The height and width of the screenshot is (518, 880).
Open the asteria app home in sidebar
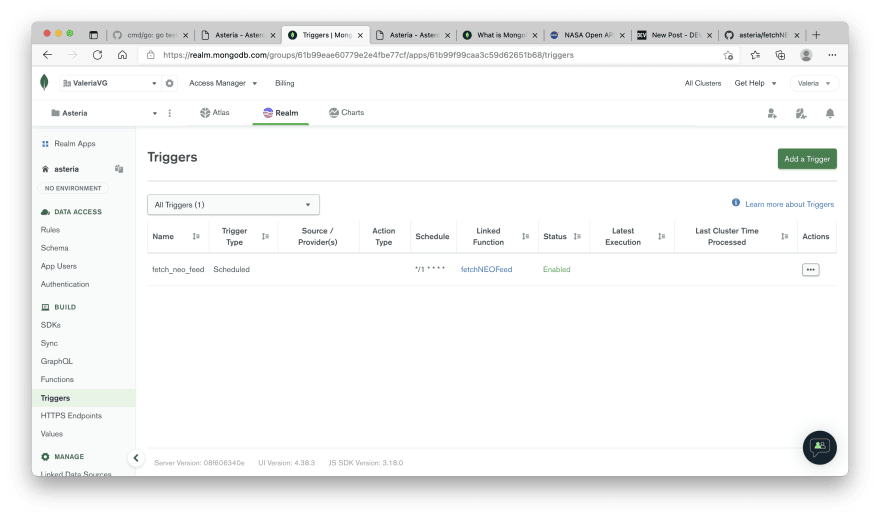click(66, 169)
